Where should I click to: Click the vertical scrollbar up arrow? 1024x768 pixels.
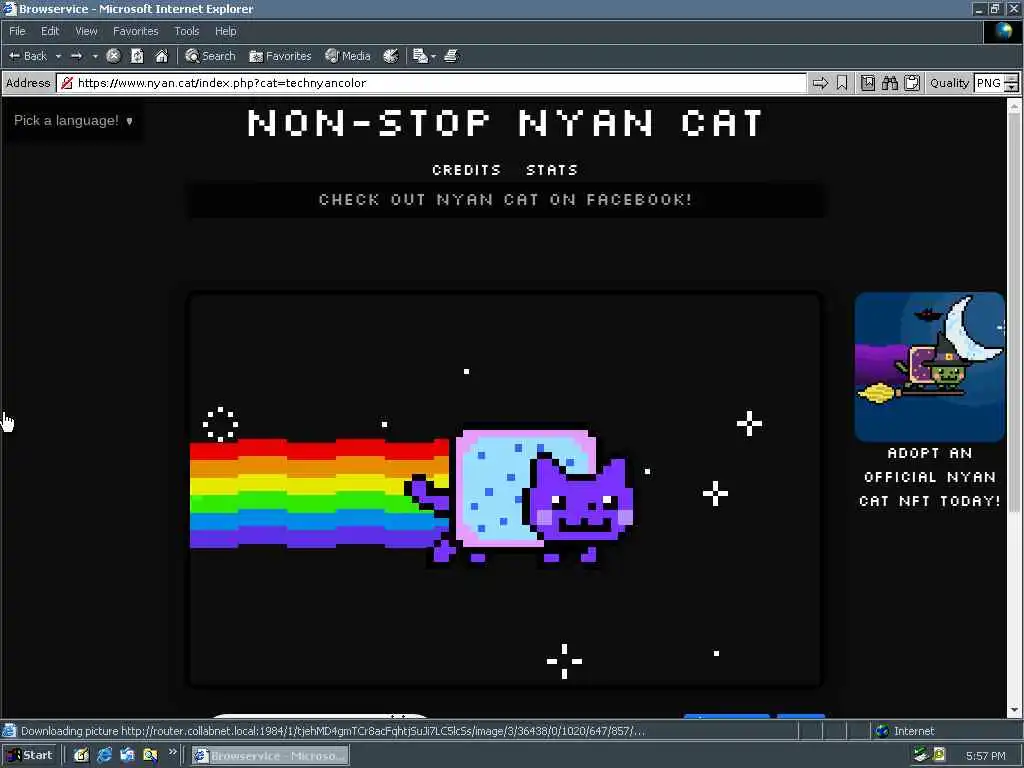[1014, 105]
